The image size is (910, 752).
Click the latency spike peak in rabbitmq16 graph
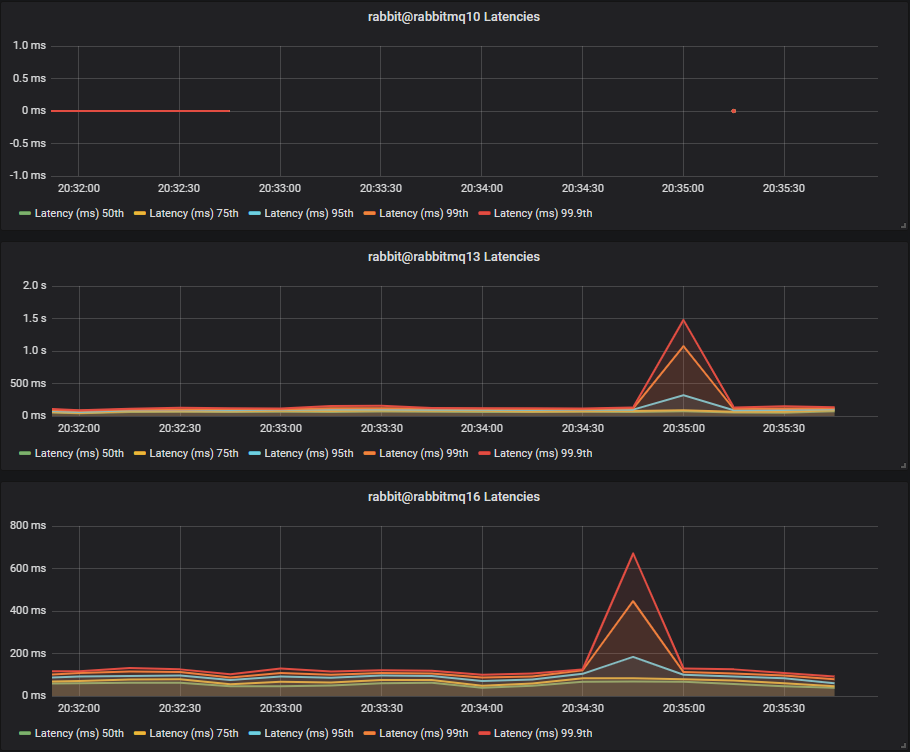click(x=632, y=552)
